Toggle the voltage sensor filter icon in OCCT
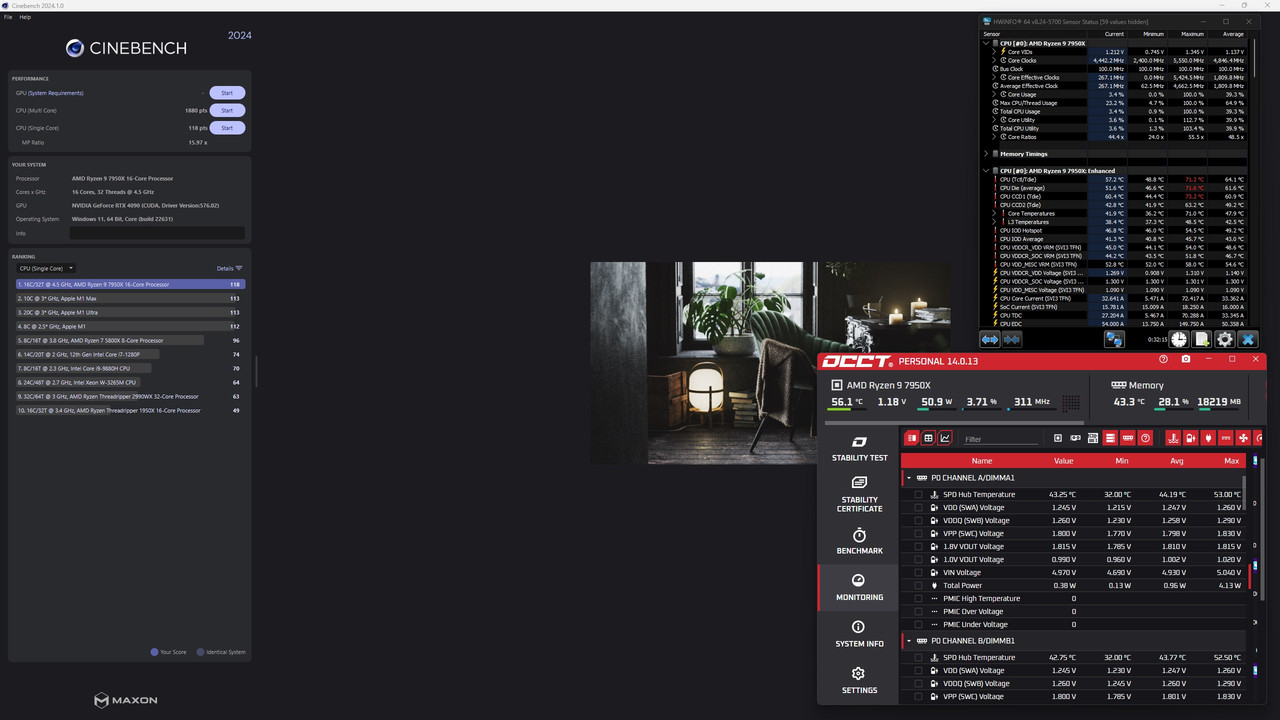 (x=1190, y=438)
